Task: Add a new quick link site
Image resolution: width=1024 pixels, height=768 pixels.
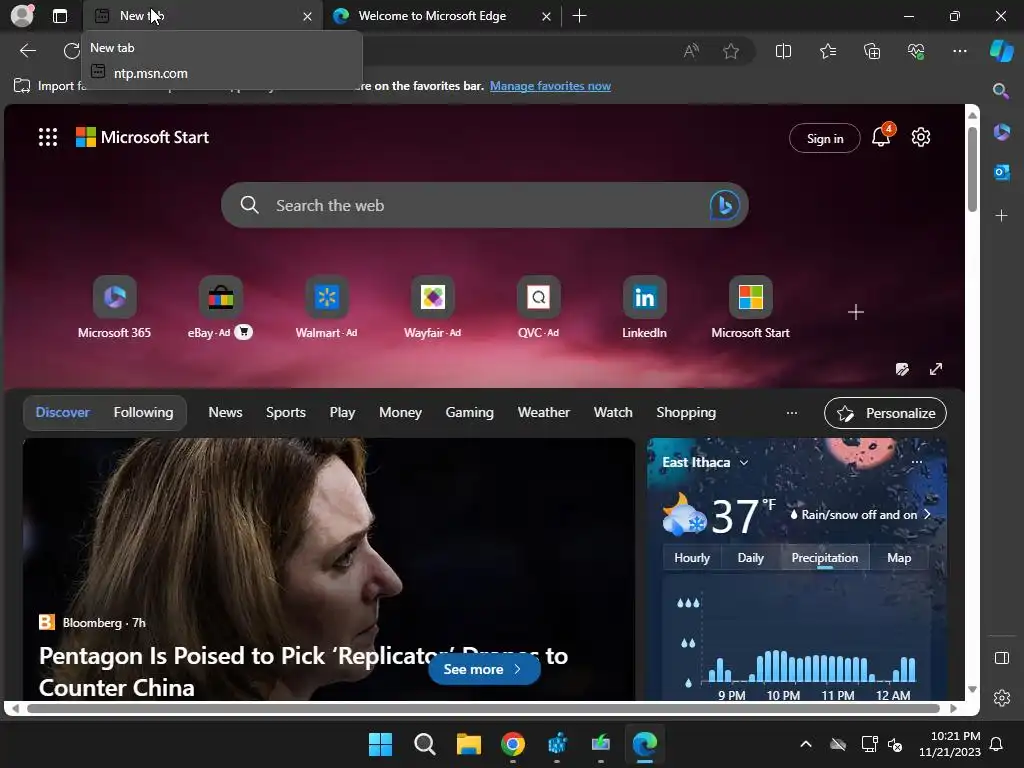Action: (x=856, y=312)
